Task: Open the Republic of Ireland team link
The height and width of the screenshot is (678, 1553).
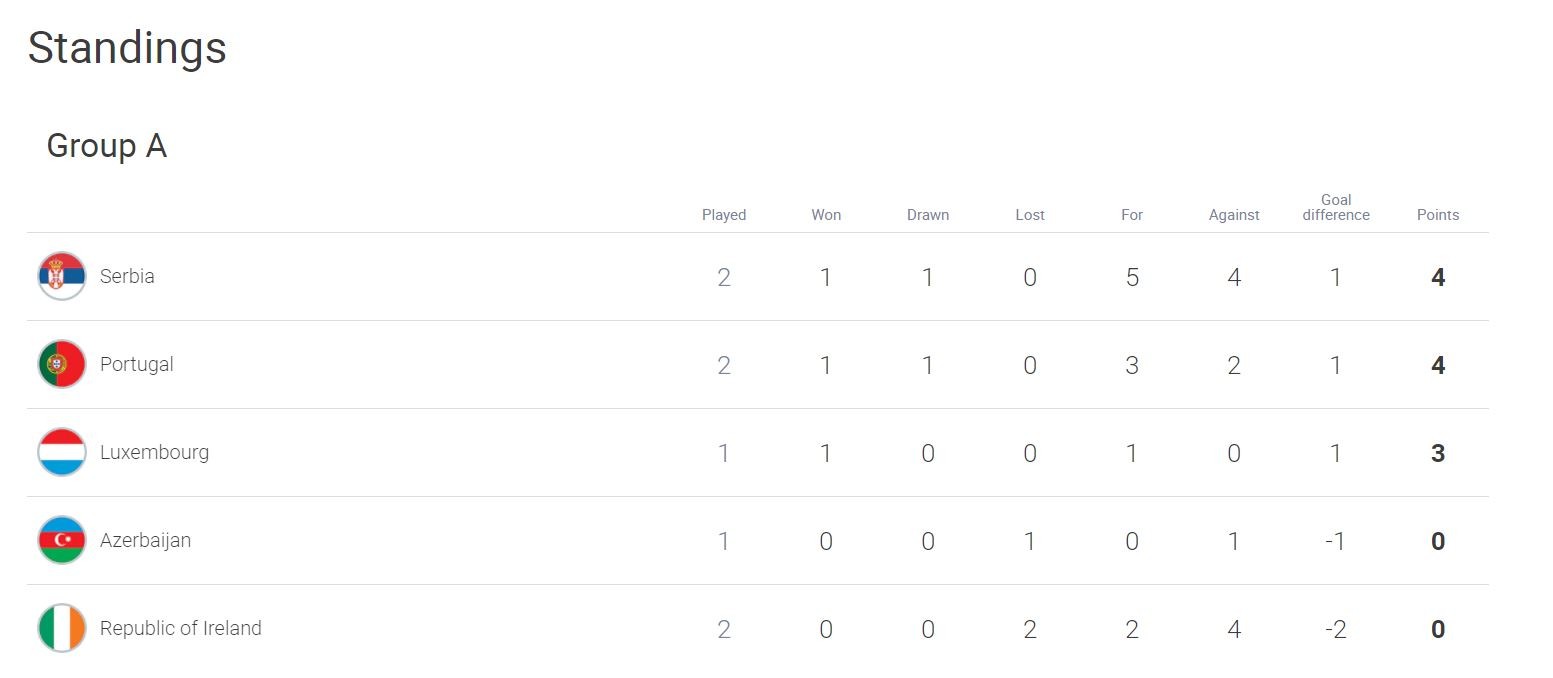Action: click(181, 628)
